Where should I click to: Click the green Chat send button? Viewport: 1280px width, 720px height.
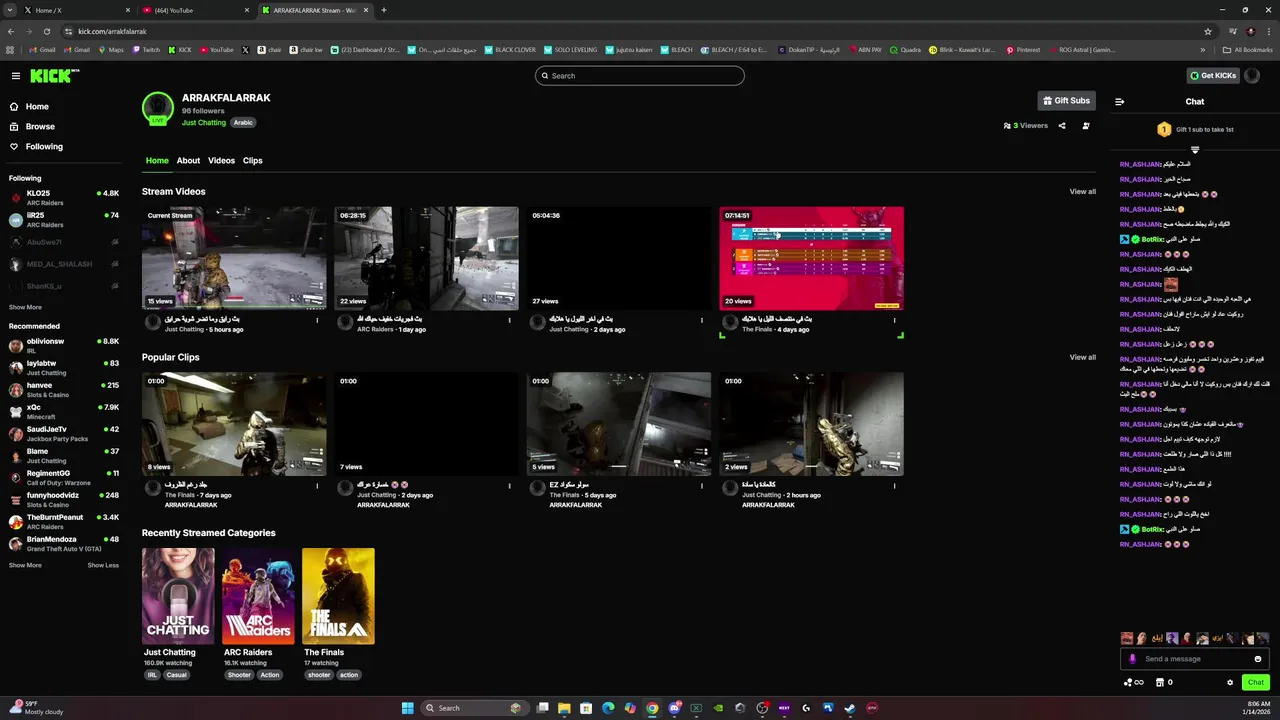click(x=1256, y=683)
